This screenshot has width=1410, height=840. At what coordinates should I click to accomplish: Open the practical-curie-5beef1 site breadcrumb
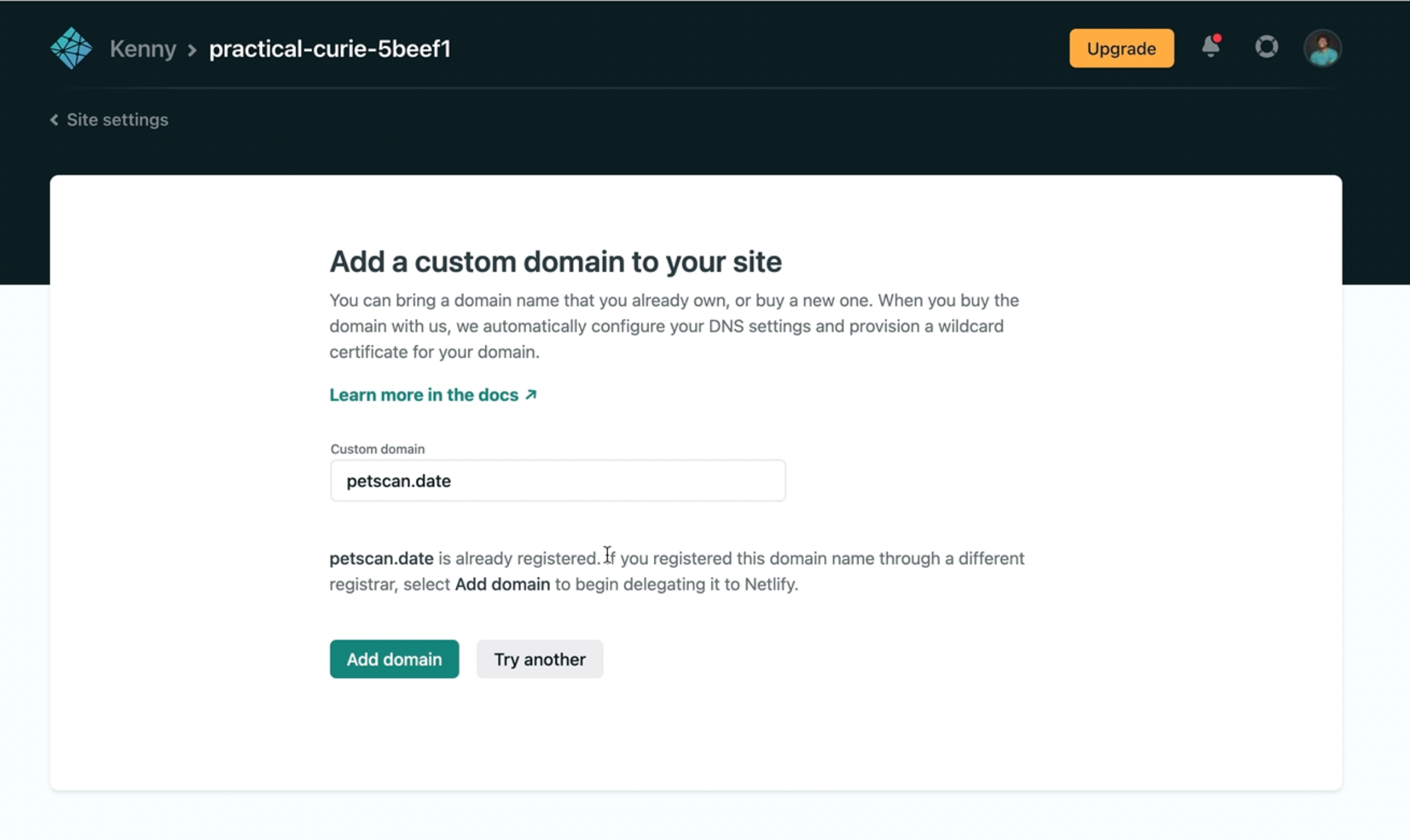point(329,49)
